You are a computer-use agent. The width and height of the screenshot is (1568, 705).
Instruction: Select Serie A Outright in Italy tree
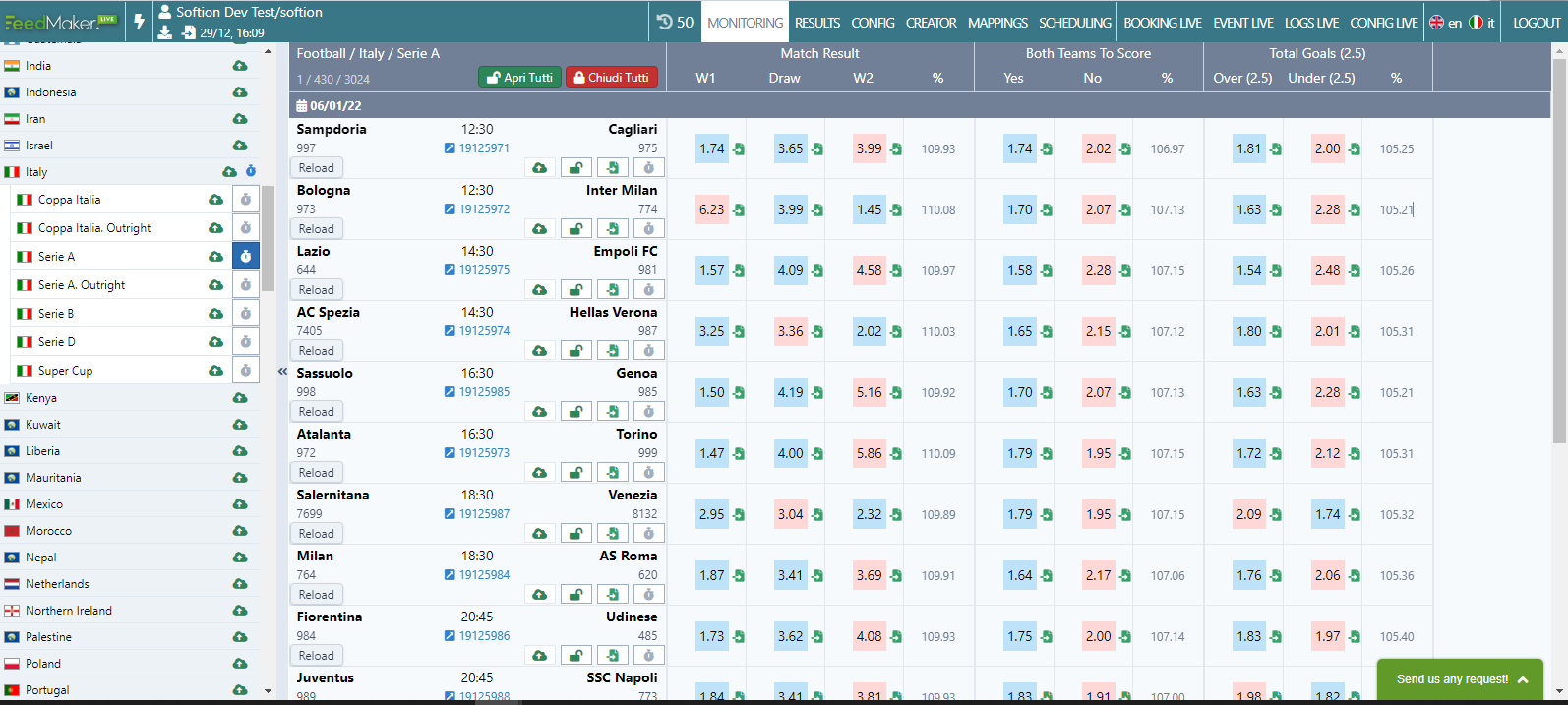point(82,285)
